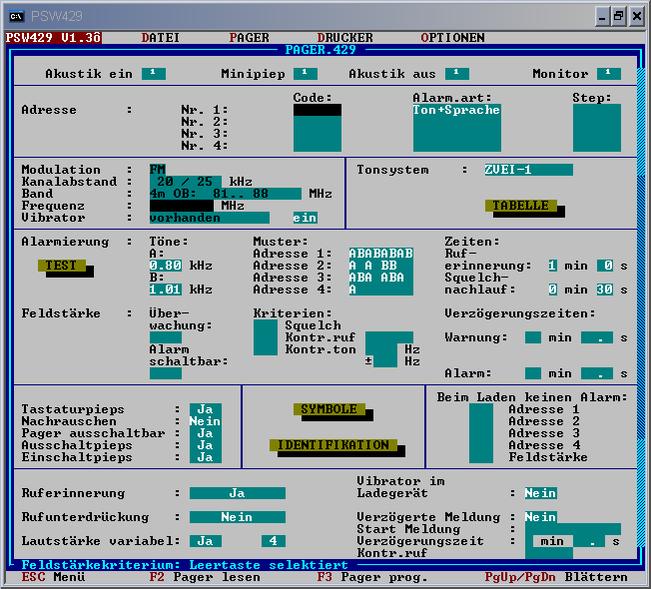Toggle the Tastaturpieps Ja setting

pos(205,409)
